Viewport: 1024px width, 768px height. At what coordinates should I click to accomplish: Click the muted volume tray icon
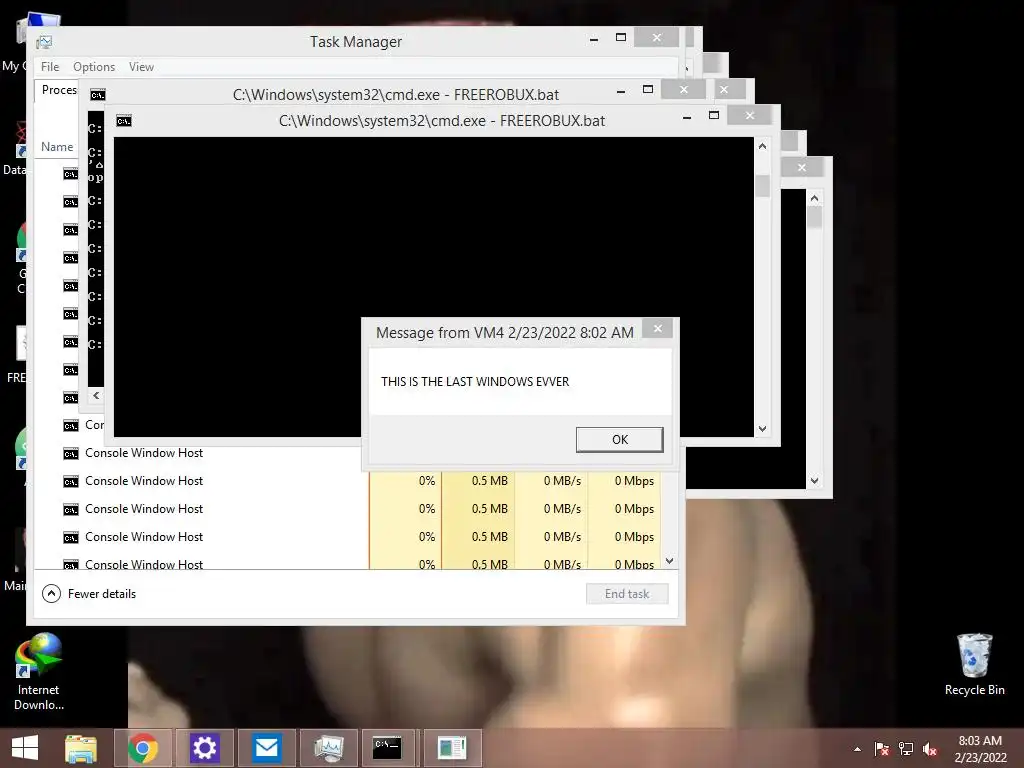[x=930, y=749]
